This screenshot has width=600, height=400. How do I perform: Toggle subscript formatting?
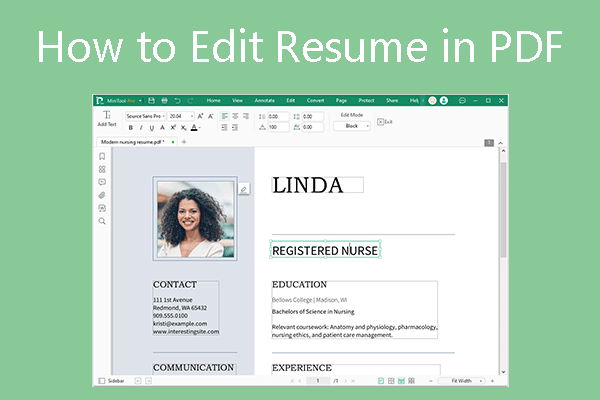(184, 127)
